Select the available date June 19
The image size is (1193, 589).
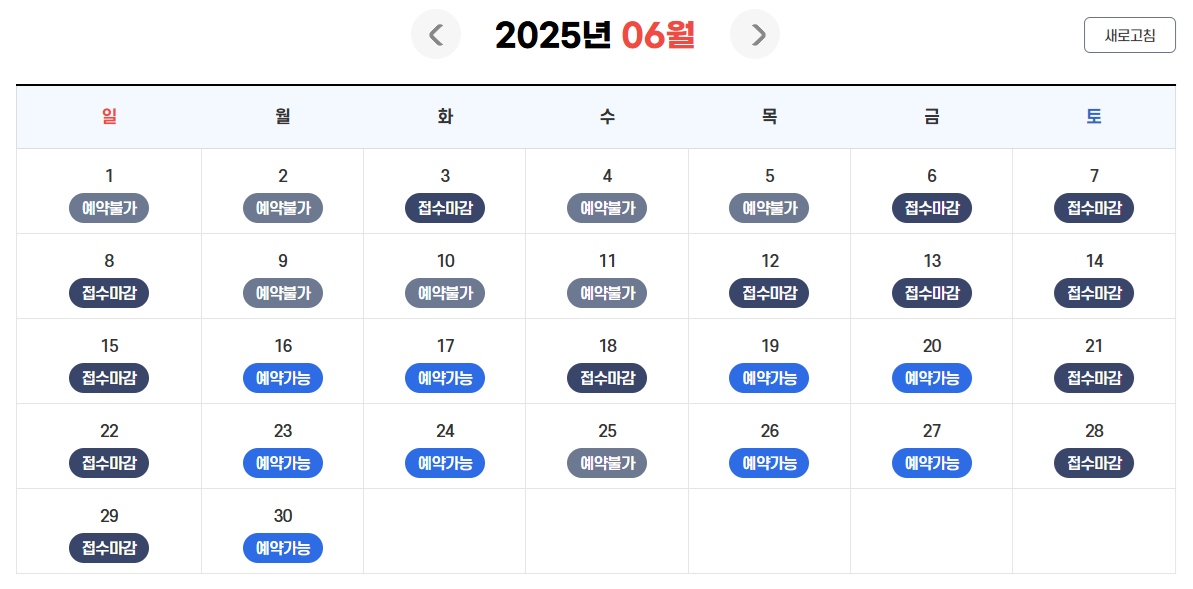pos(769,378)
